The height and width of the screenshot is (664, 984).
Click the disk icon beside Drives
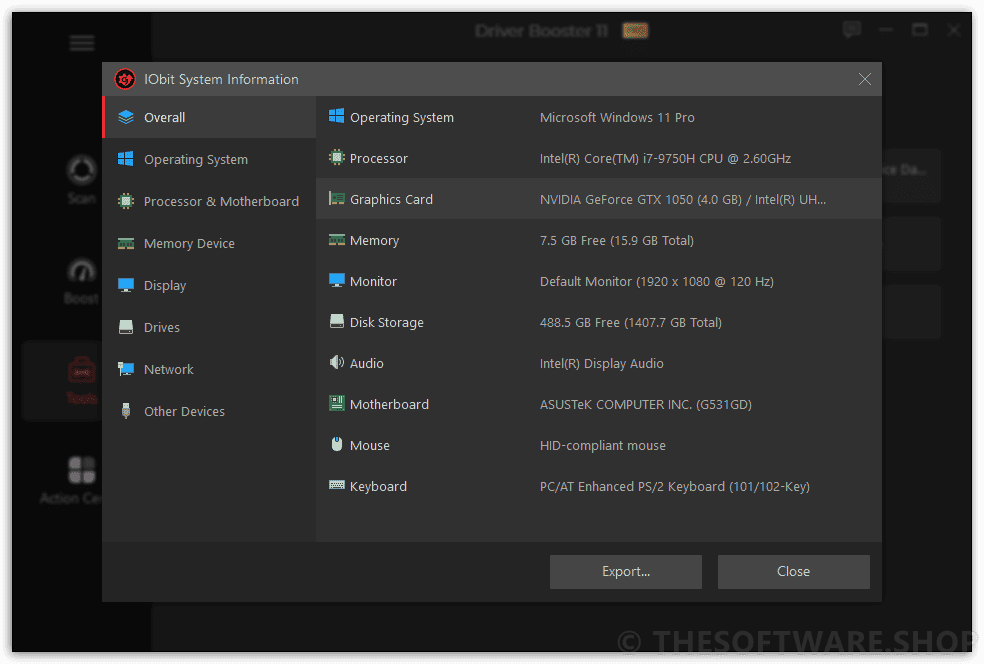pyautogui.click(x=126, y=327)
